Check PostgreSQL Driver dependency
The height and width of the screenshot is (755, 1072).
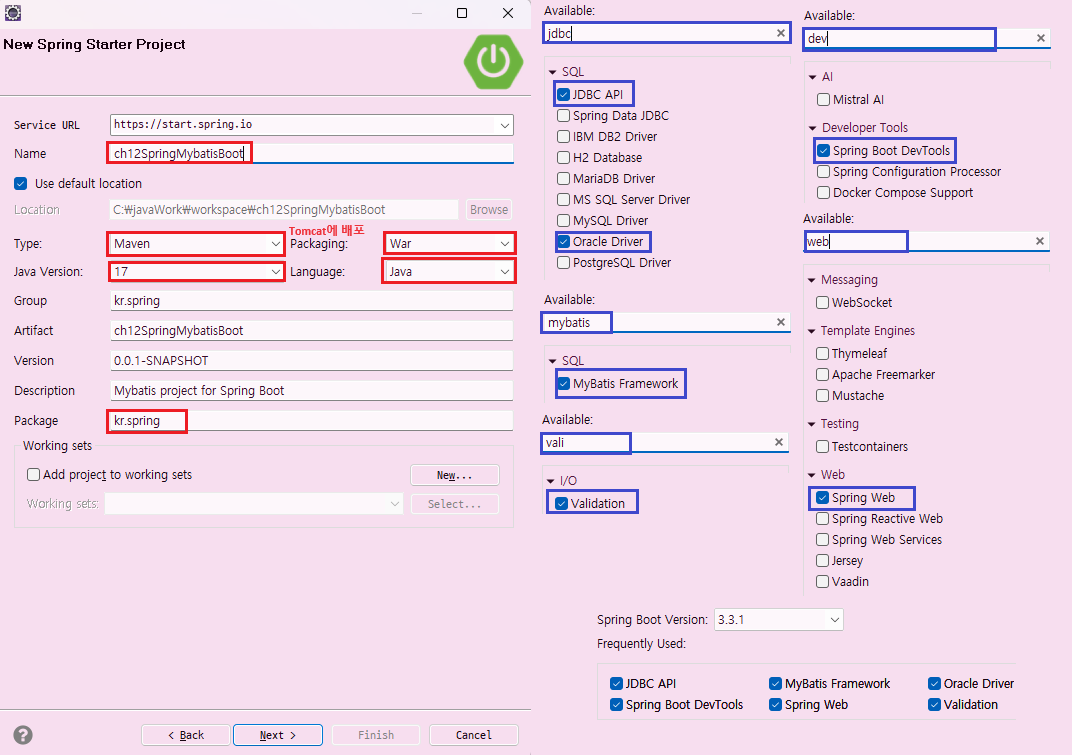(563, 263)
